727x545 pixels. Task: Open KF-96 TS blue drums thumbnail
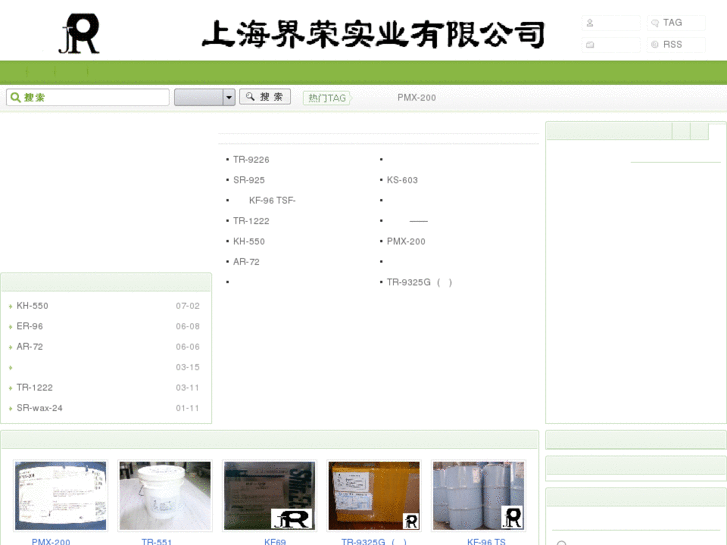click(x=478, y=495)
